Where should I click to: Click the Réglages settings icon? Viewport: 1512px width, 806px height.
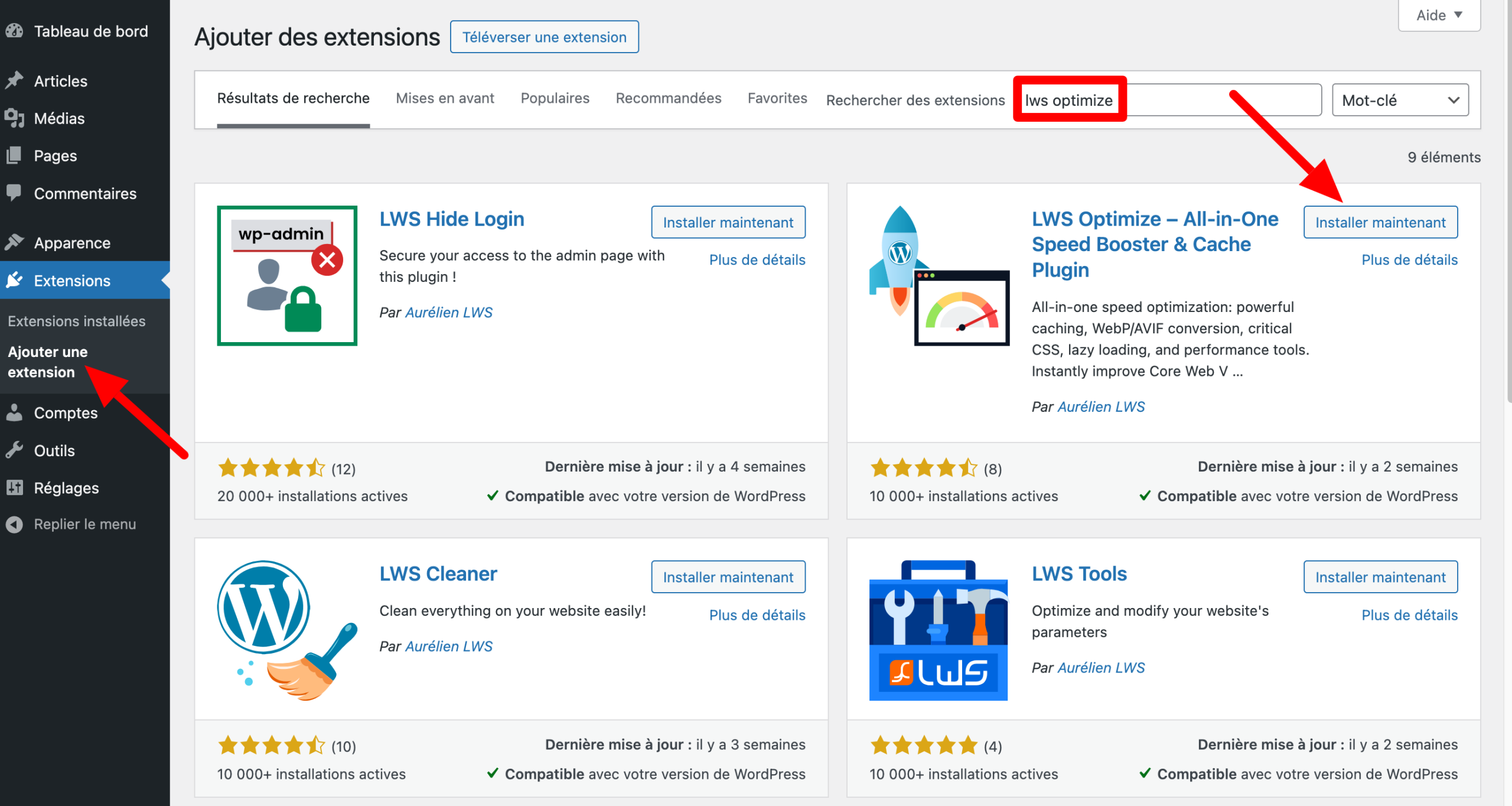pos(14,487)
